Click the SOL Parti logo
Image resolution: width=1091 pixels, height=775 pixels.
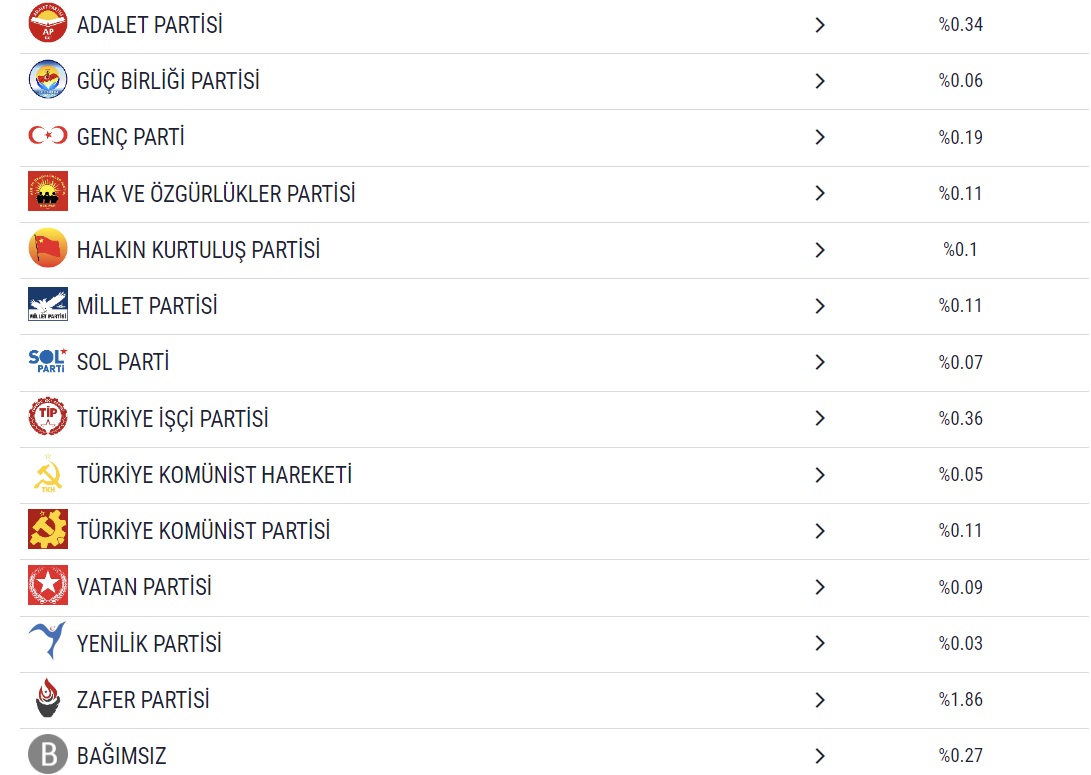tap(48, 361)
